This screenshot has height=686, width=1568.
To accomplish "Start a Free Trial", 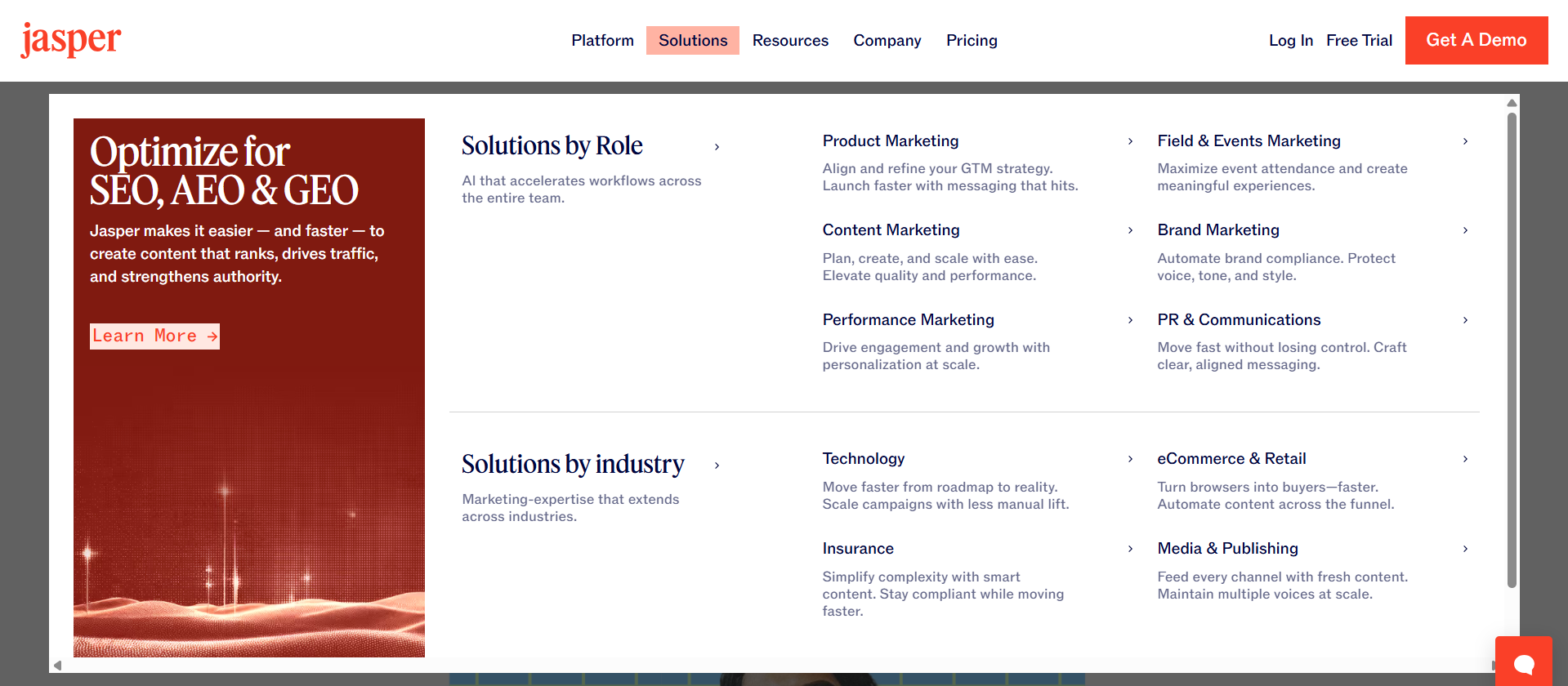I will [x=1359, y=41].
